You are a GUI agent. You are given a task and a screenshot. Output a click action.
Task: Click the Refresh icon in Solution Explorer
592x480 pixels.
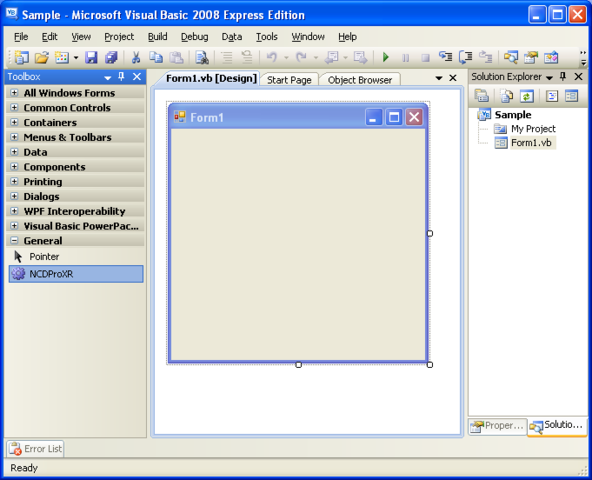[x=527, y=96]
